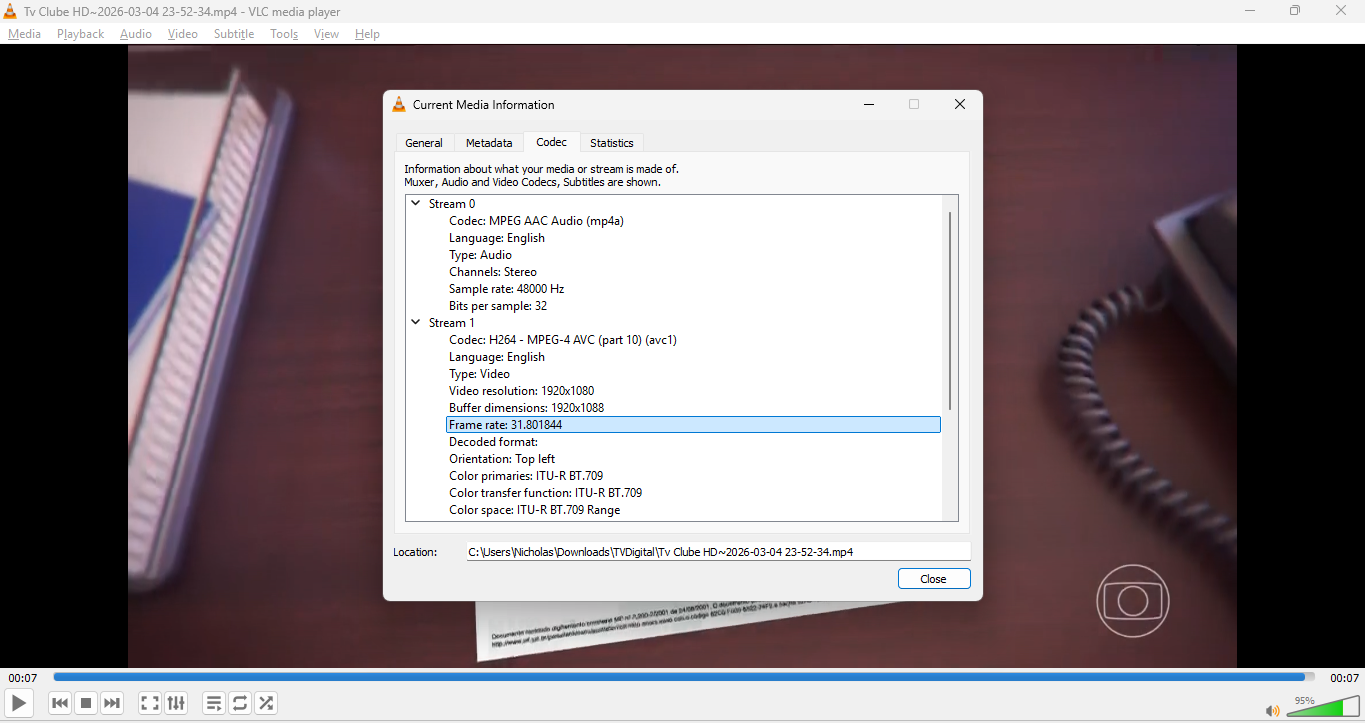
Task: Select 'Frame rate: 31.801844' row
Action: [693, 425]
